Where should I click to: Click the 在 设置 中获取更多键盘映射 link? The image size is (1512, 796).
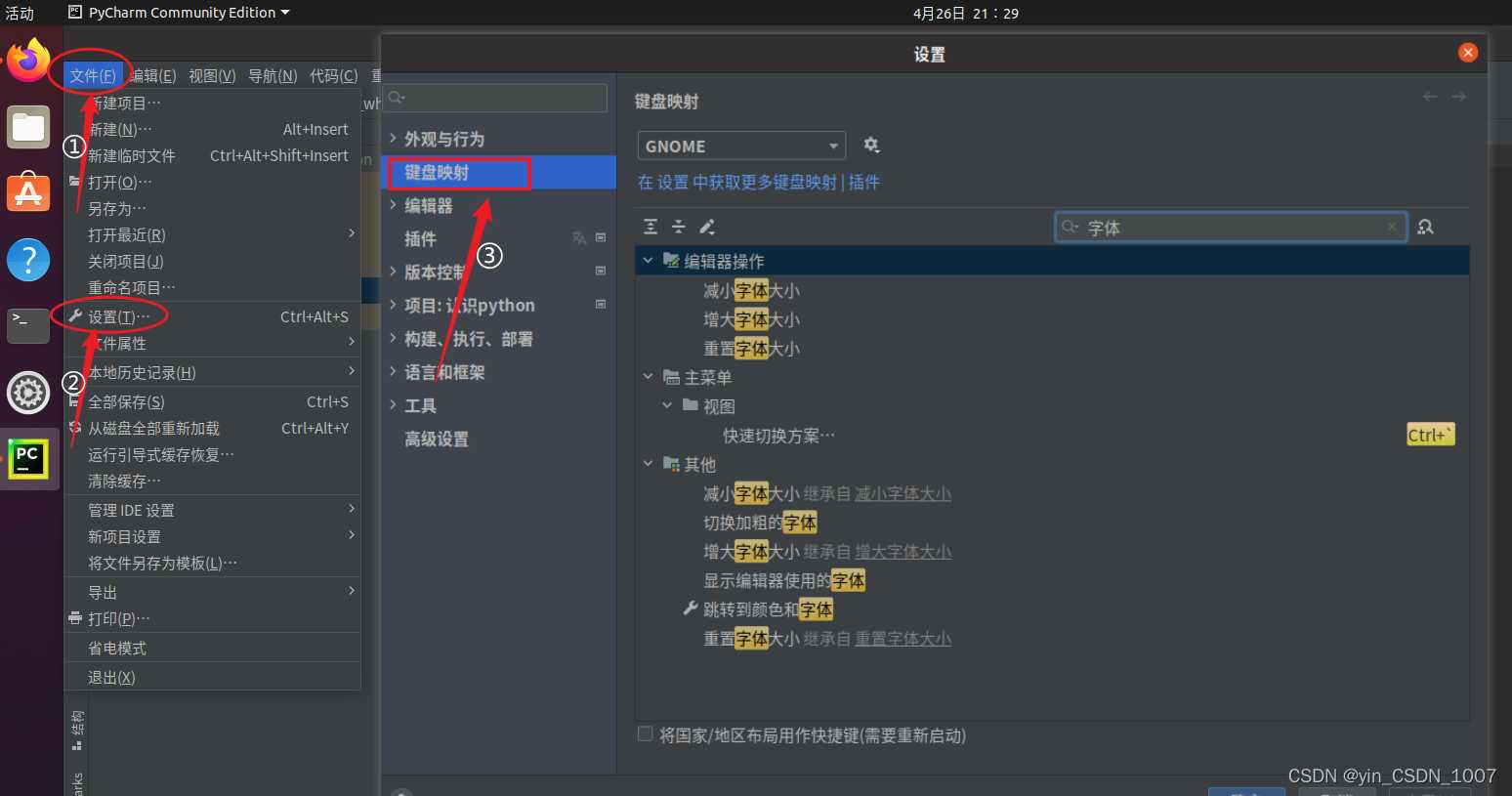click(737, 183)
